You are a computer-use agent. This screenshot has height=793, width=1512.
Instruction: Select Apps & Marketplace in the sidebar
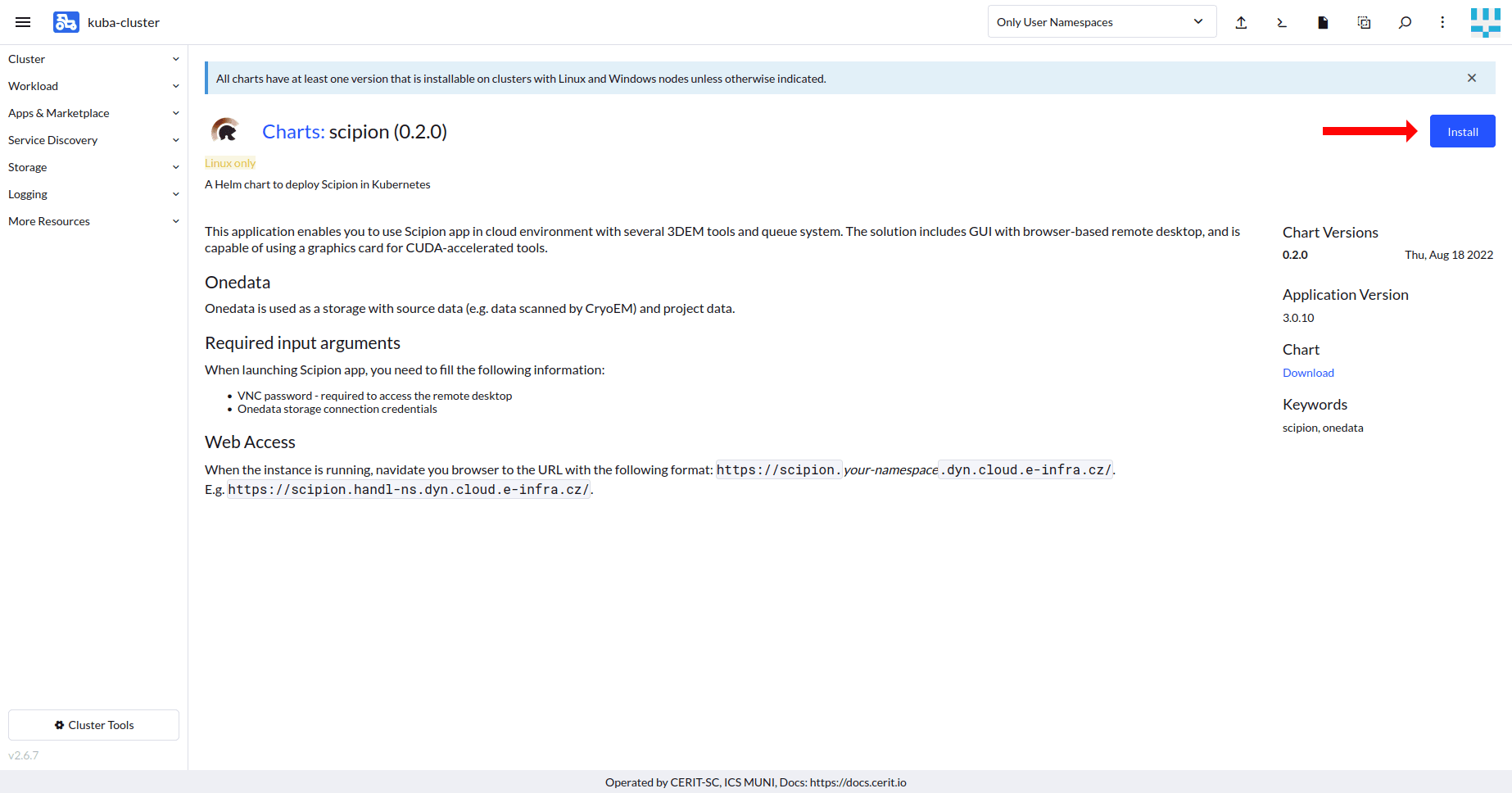58,113
